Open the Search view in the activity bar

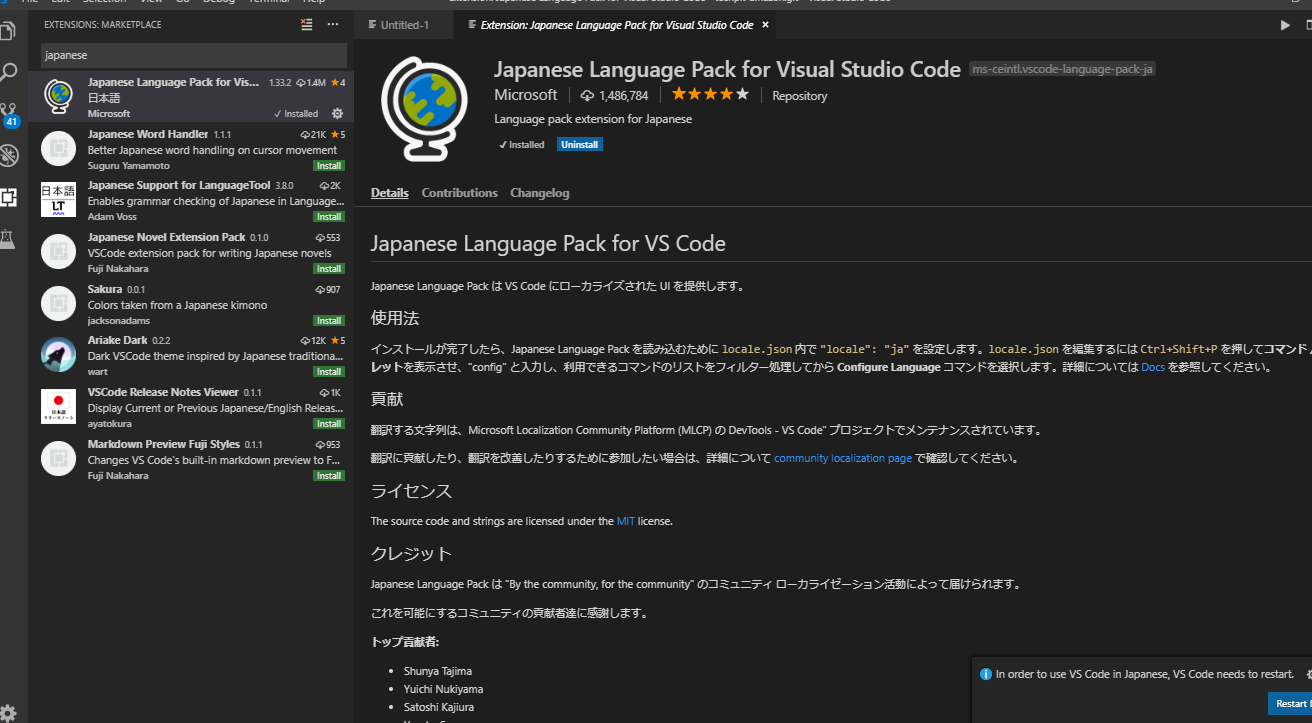pyautogui.click(x=8, y=73)
